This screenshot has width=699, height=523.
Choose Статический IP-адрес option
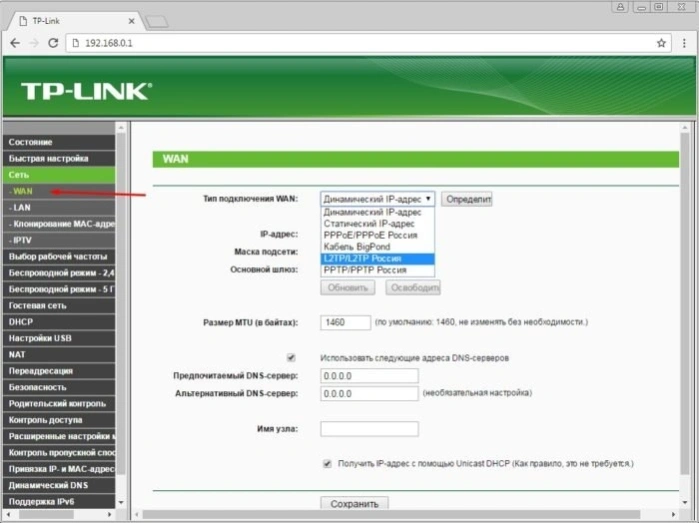pyautogui.click(x=378, y=224)
